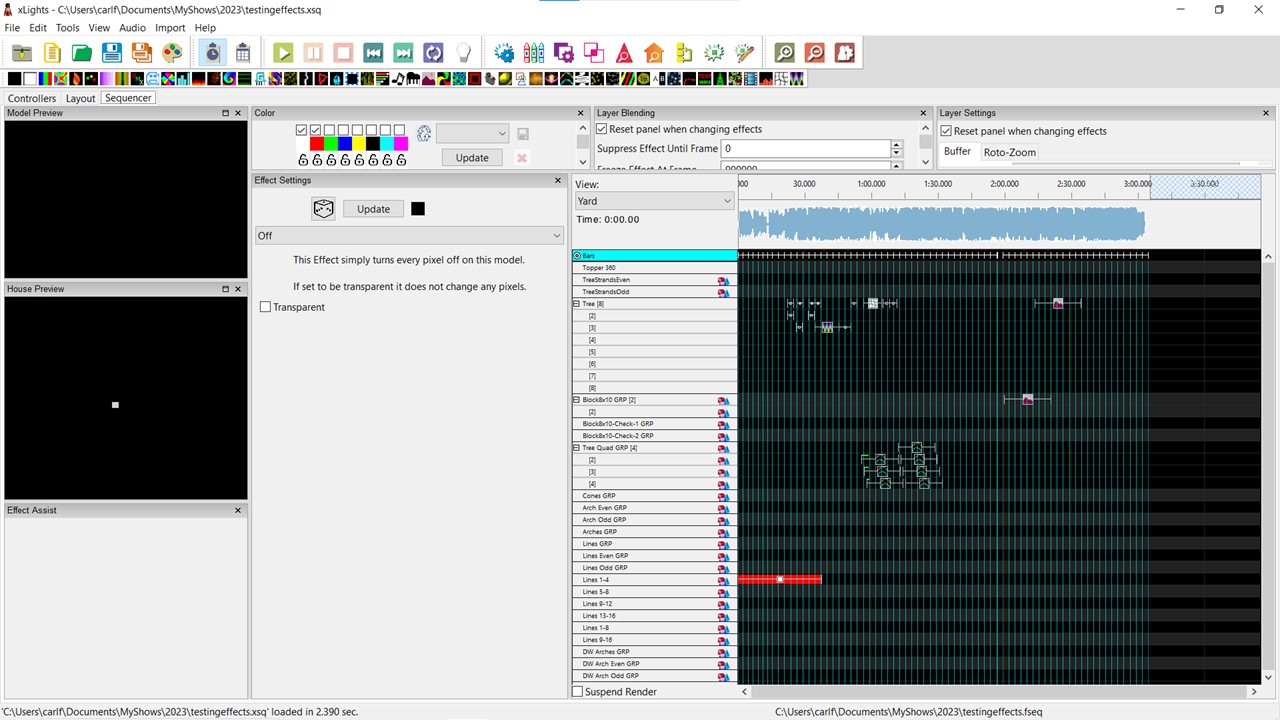Click the Zoom Out toolbar icon

(814, 52)
